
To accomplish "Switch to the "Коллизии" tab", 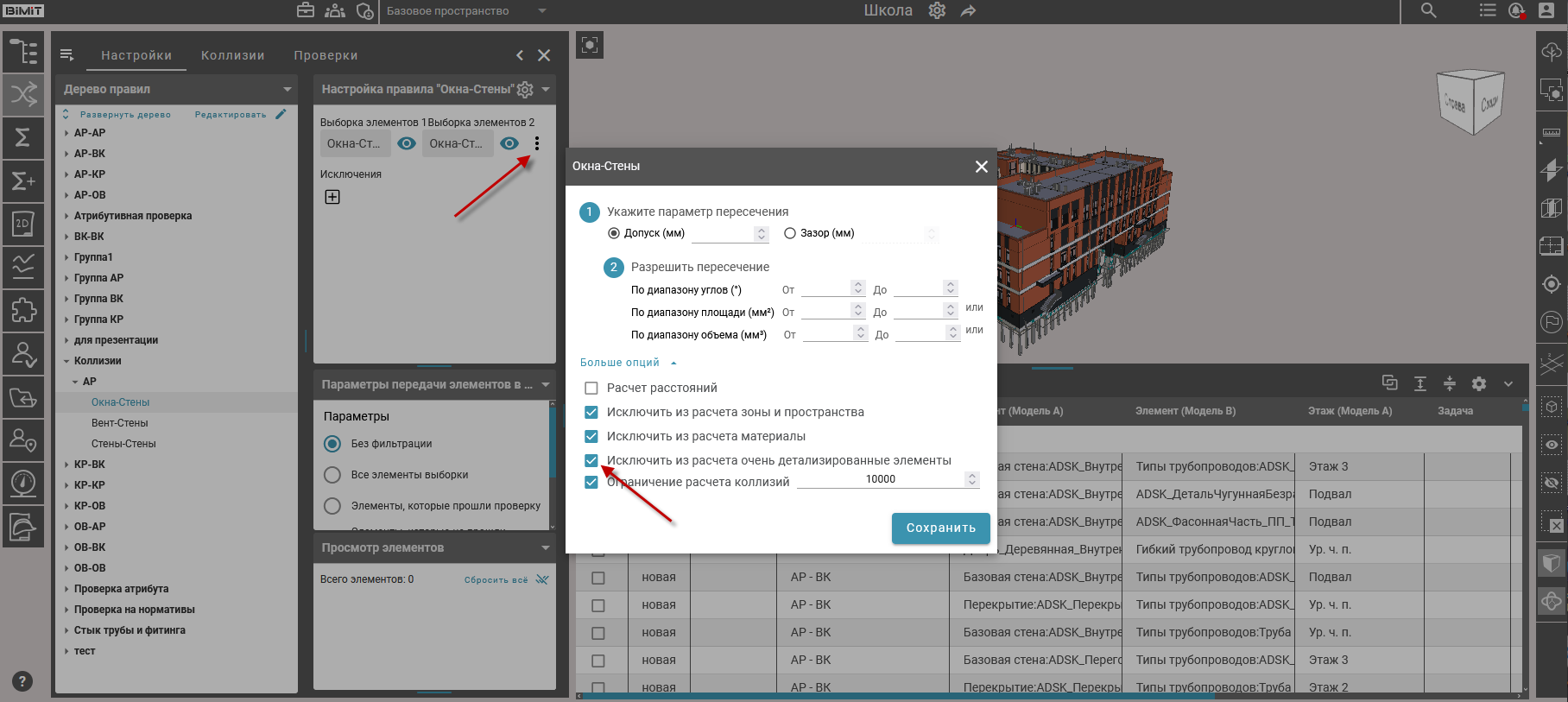I will click(232, 55).
